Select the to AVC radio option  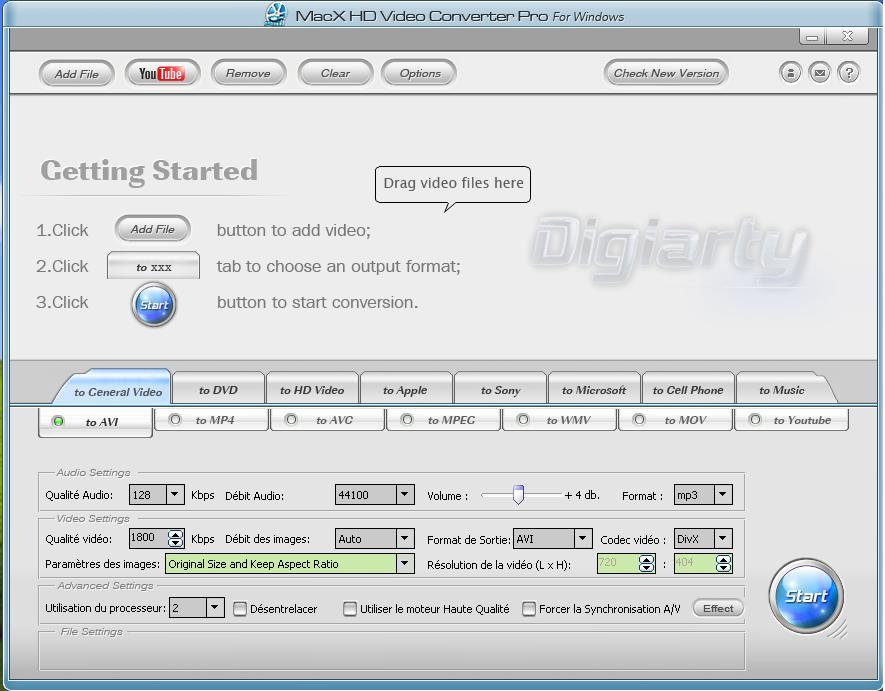pyautogui.click(x=291, y=420)
